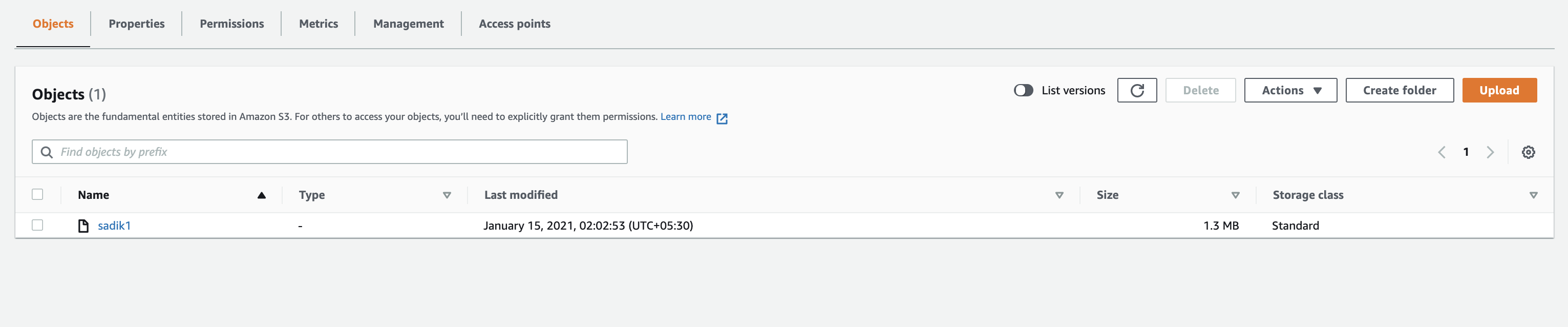
Task: Sort by Name ascending arrow
Action: pyautogui.click(x=262, y=195)
